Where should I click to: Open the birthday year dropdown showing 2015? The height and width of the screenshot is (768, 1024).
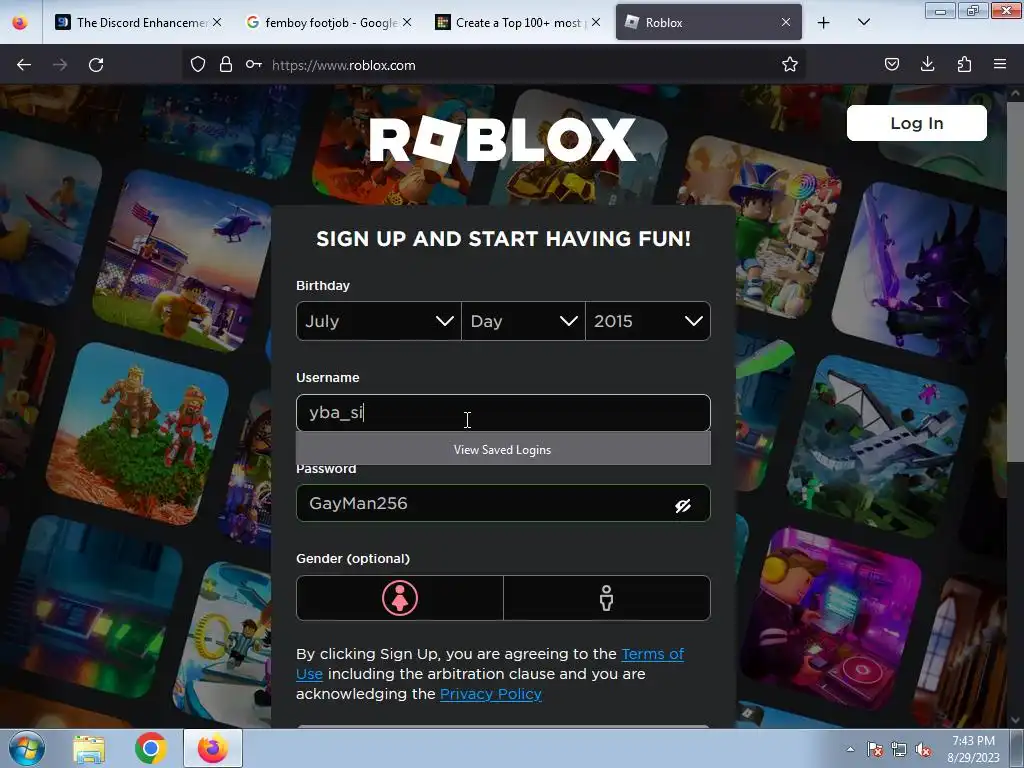click(x=648, y=321)
